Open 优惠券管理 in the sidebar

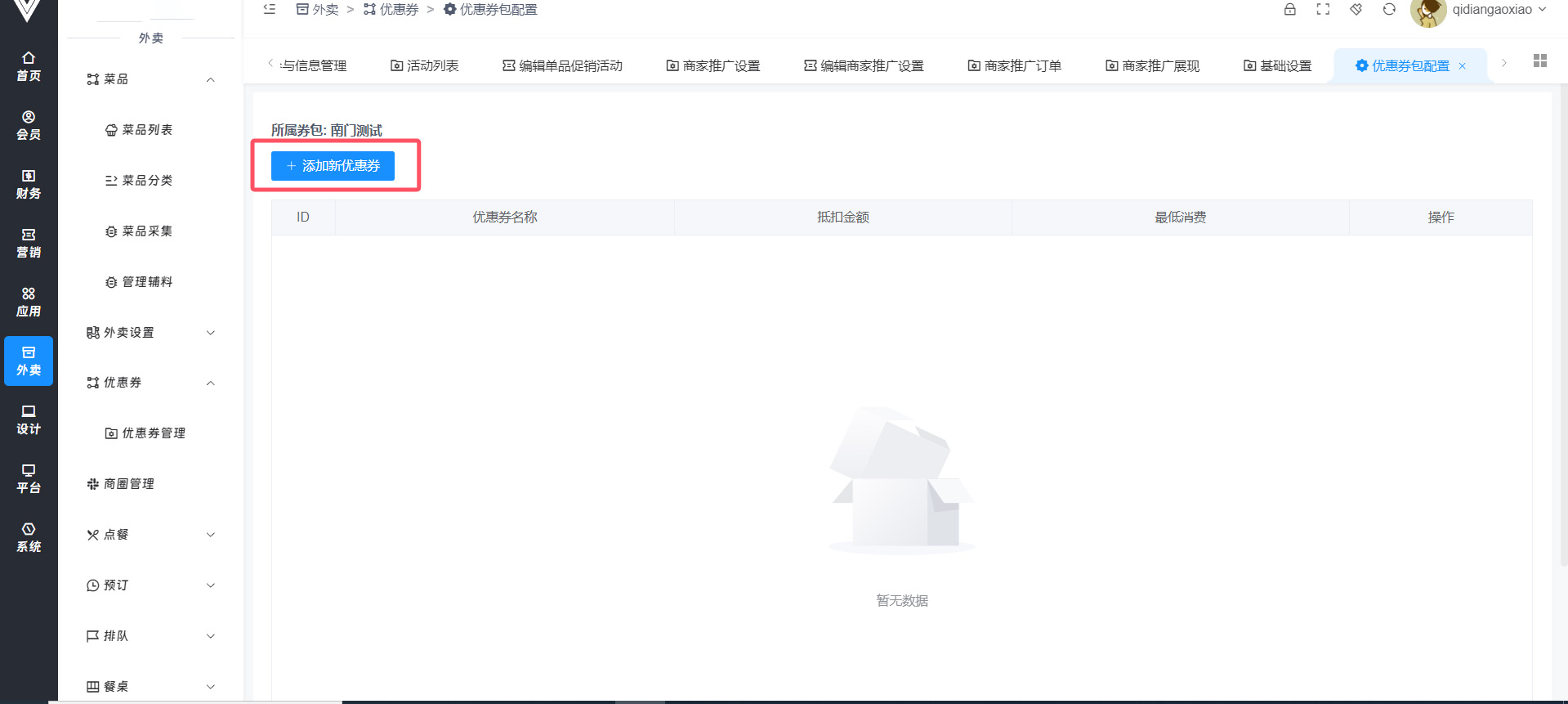coord(145,433)
